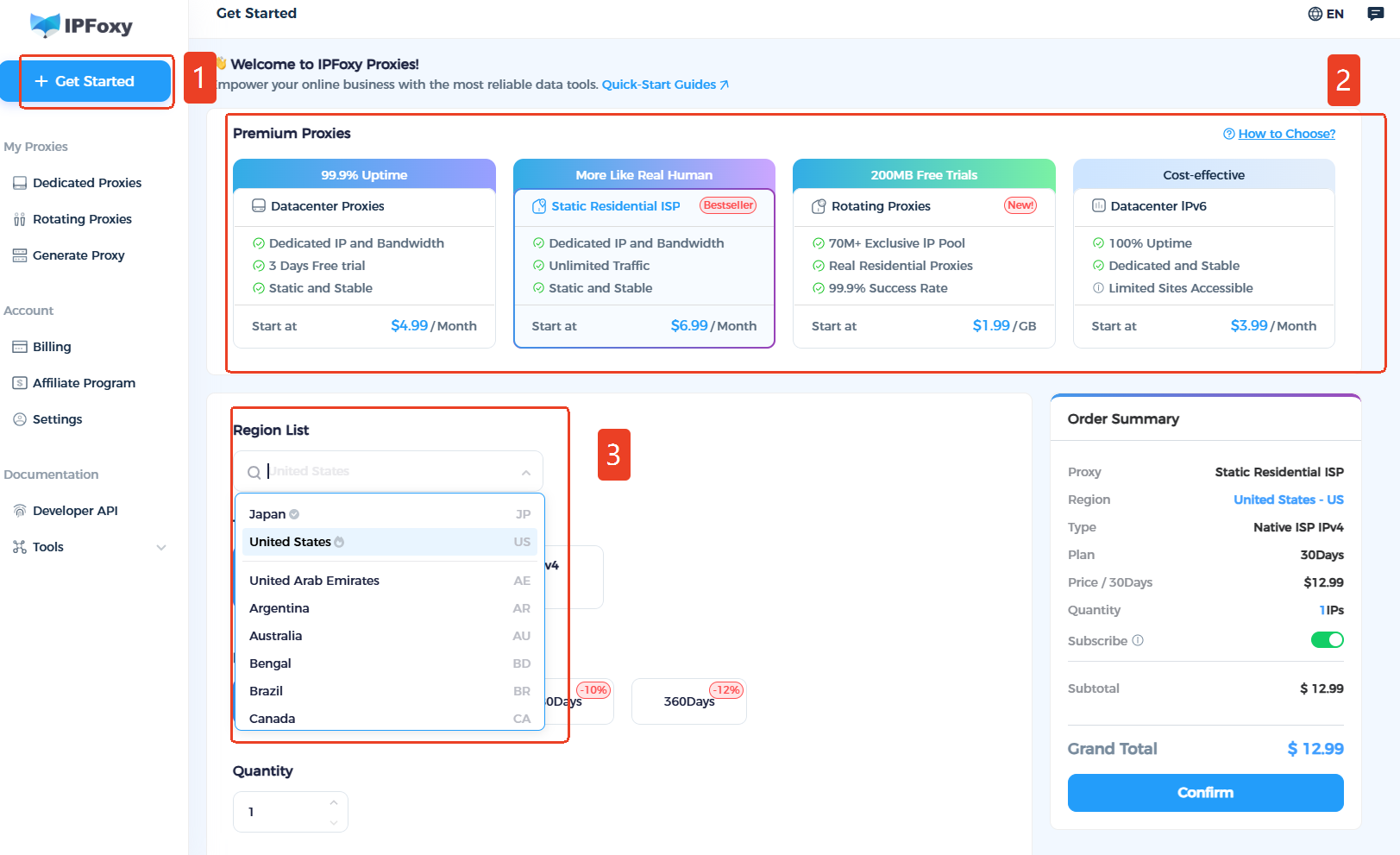This screenshot has width=1400, height=855.
Task: Click the United States - US region value
Action: pos(1288,500)
